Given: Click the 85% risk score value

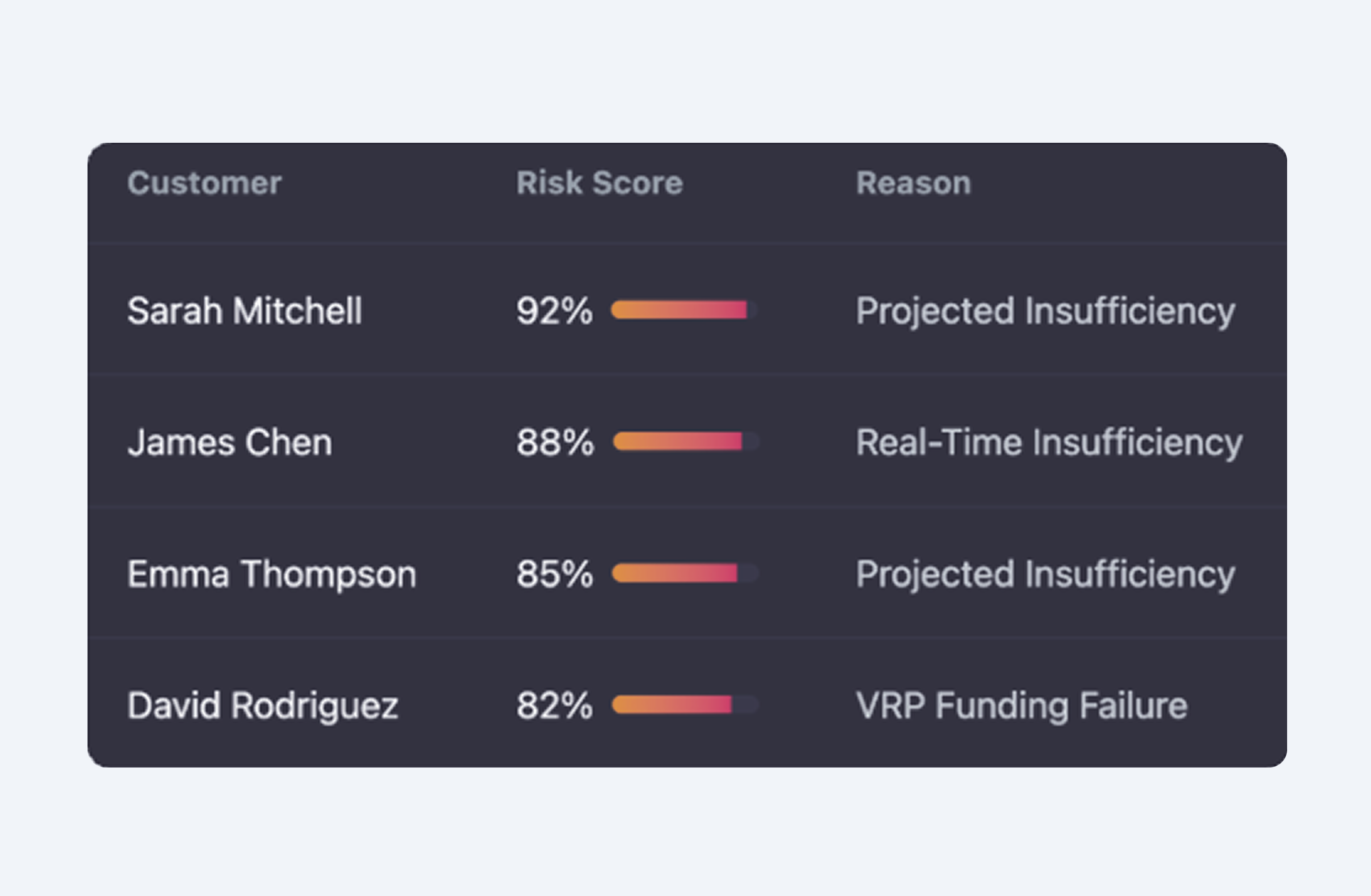Looking at the screenshot, I should (554, 573).
